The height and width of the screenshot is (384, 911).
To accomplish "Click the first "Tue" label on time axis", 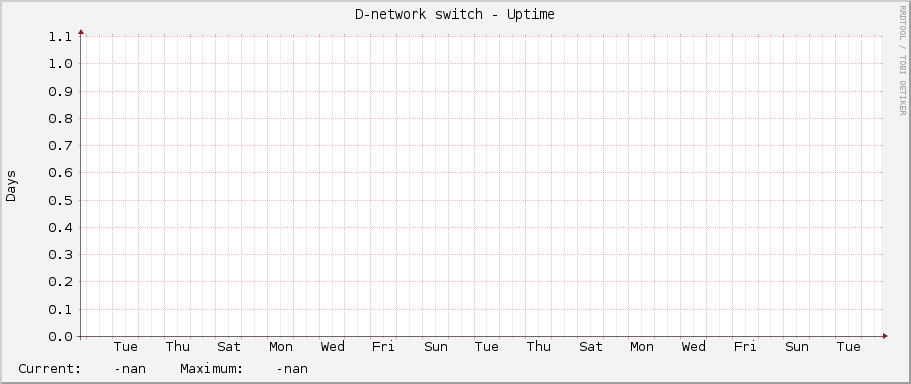I will [x=125, y=347].
